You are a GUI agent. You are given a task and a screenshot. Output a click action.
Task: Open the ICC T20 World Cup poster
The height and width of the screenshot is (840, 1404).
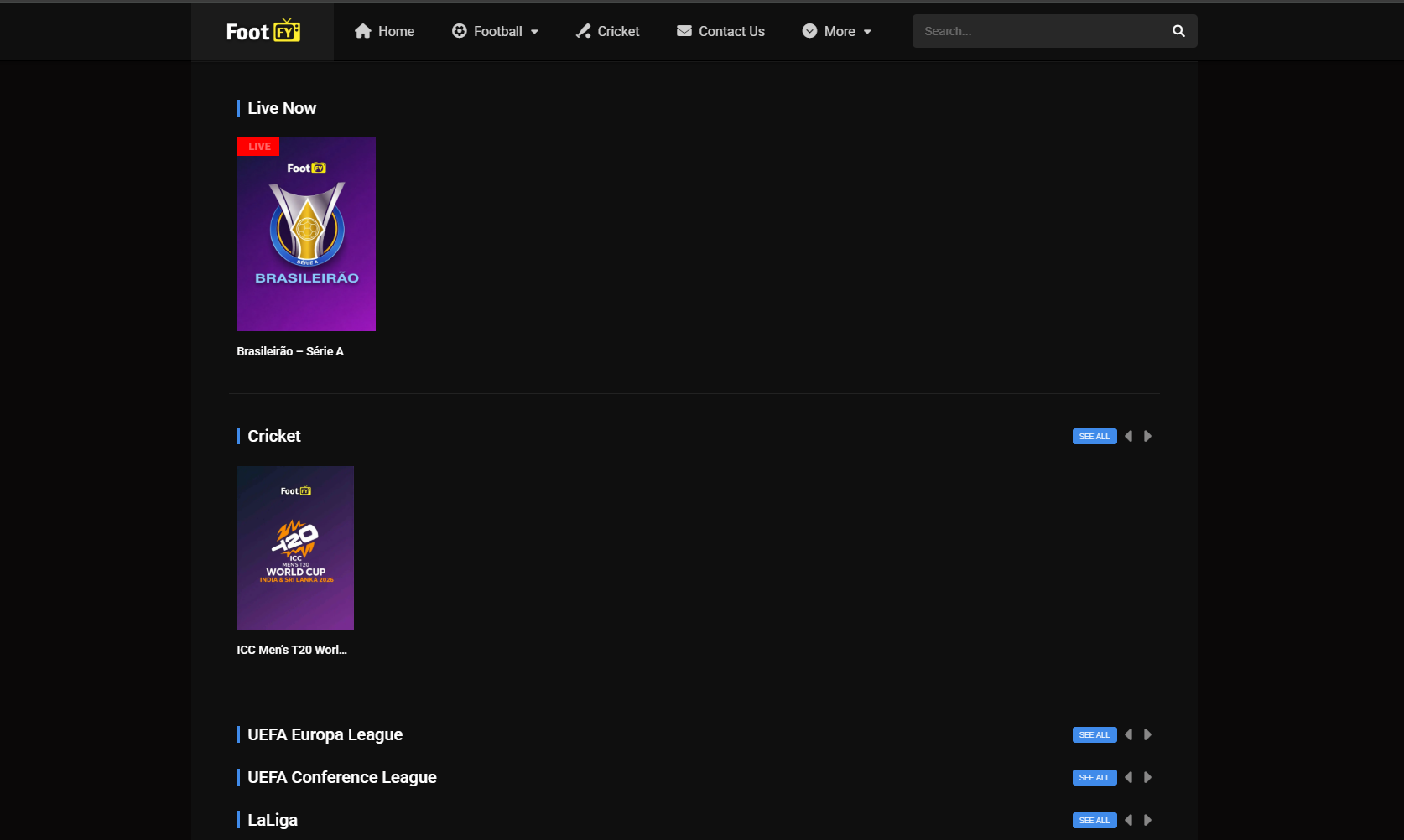[295, 547]
